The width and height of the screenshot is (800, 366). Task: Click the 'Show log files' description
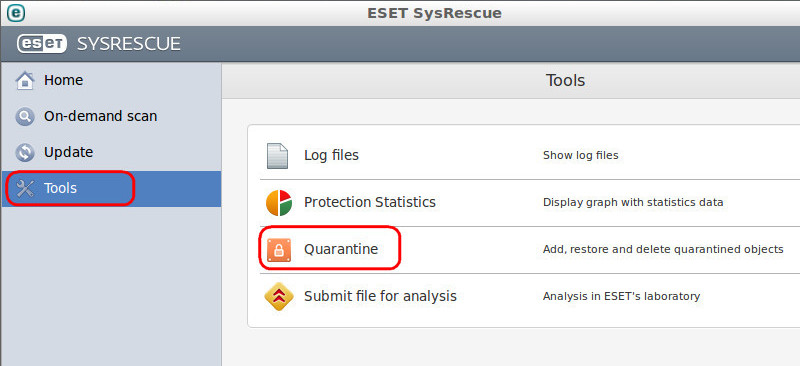pyautogui.click(x=581, y=155)
